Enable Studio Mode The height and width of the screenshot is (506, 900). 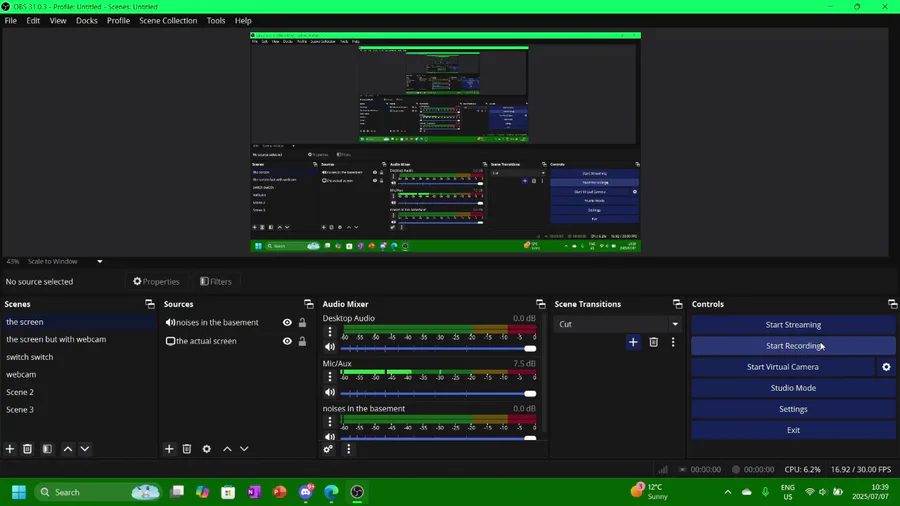793,388
